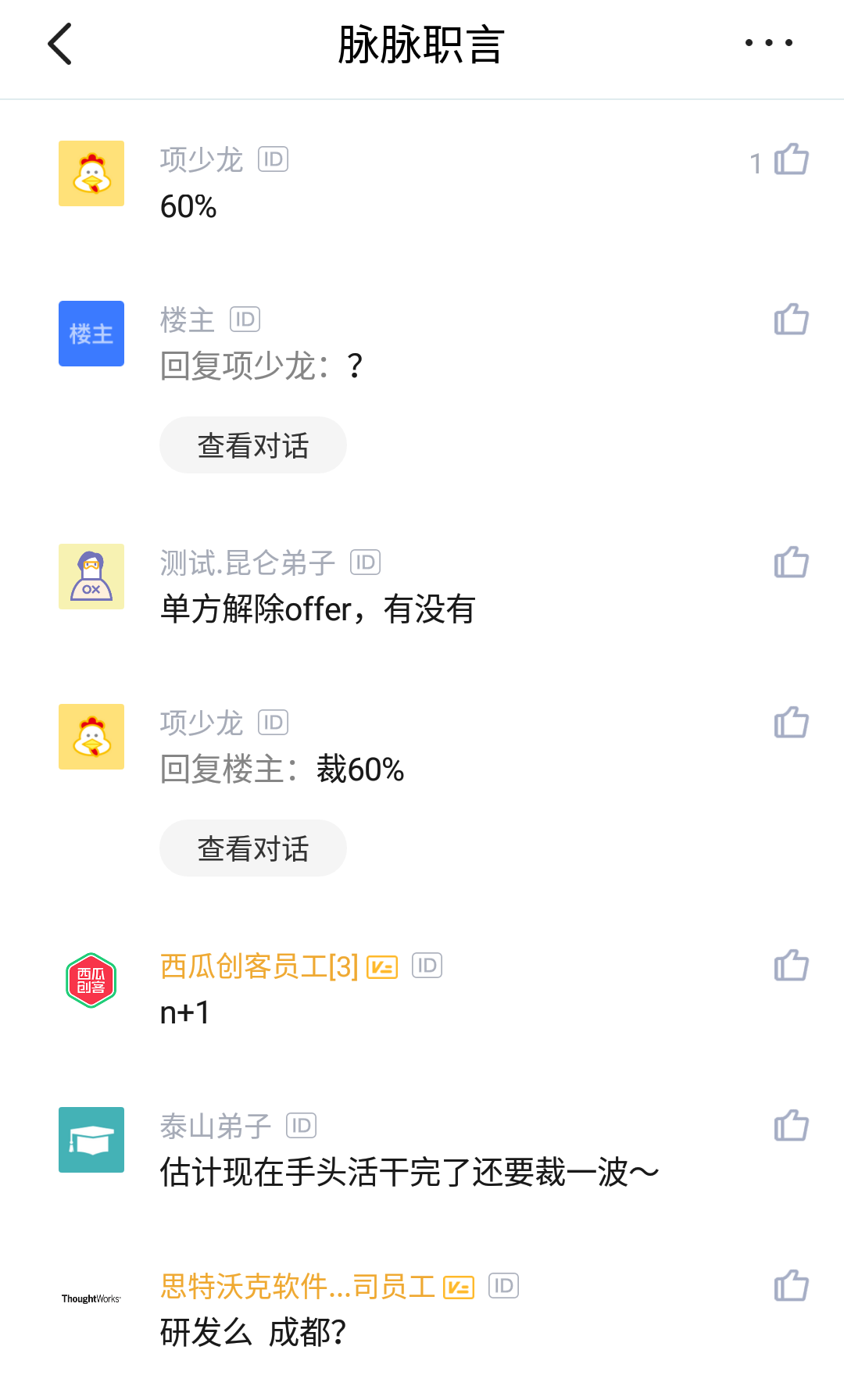
Task: Open 思特沃克软件...司员工 profile name
Action: [297, 1286]
